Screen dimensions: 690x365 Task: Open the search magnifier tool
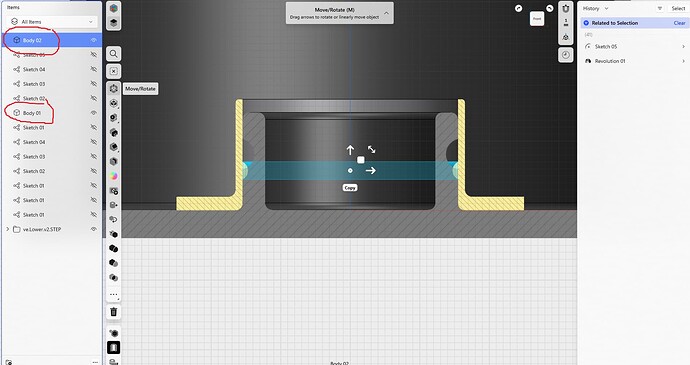click(x=114, y=54)
